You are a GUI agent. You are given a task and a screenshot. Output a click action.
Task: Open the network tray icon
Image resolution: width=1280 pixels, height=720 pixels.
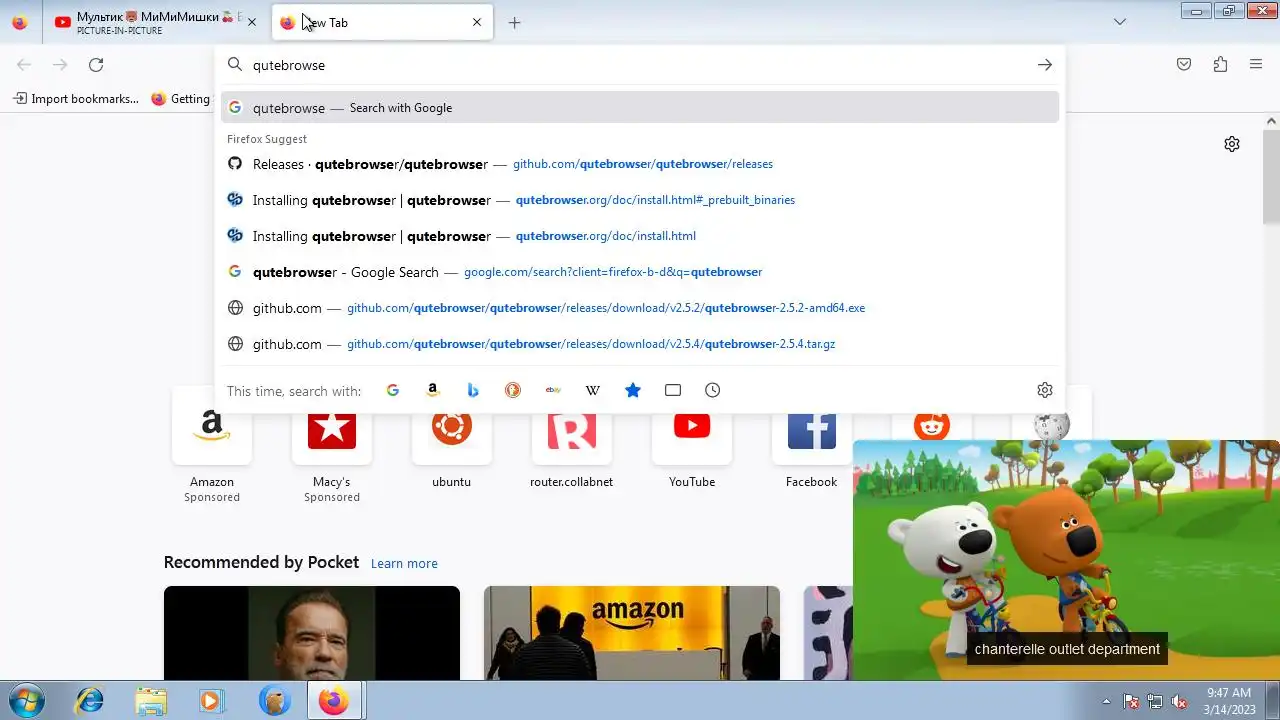coord(1155,701)
